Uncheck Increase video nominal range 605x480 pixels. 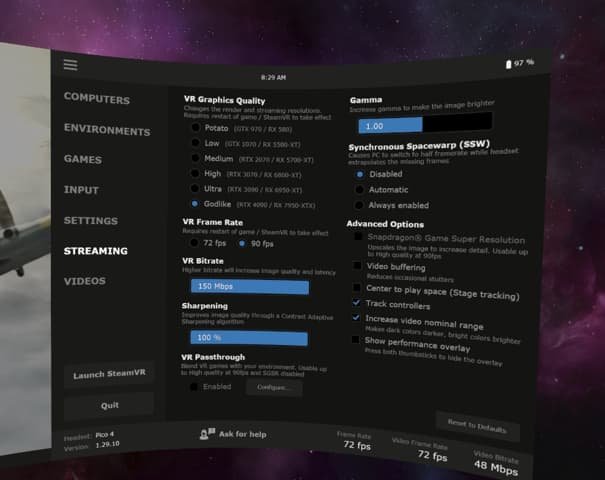(x=356, y=318)
